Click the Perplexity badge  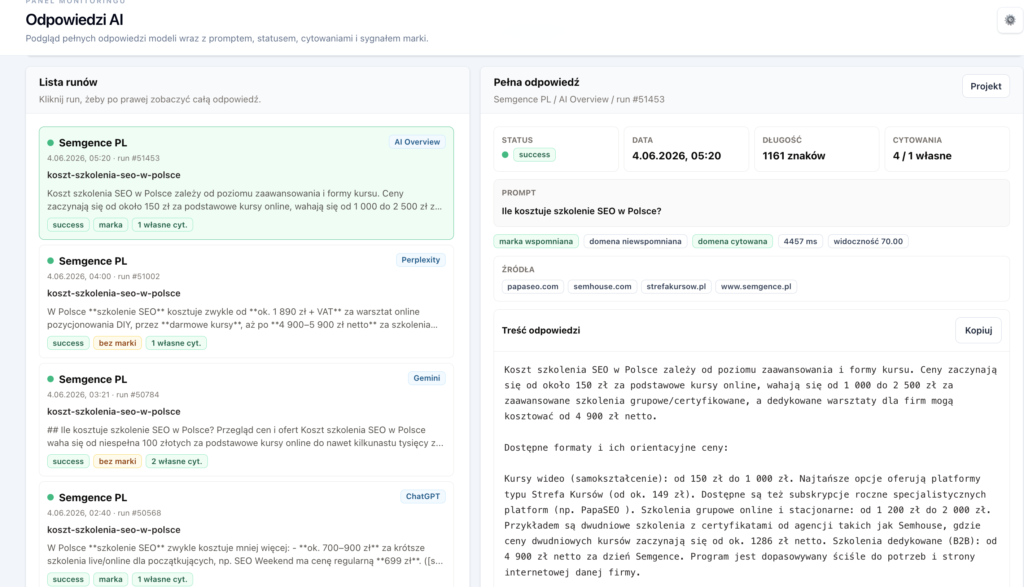tap(421, 260)
